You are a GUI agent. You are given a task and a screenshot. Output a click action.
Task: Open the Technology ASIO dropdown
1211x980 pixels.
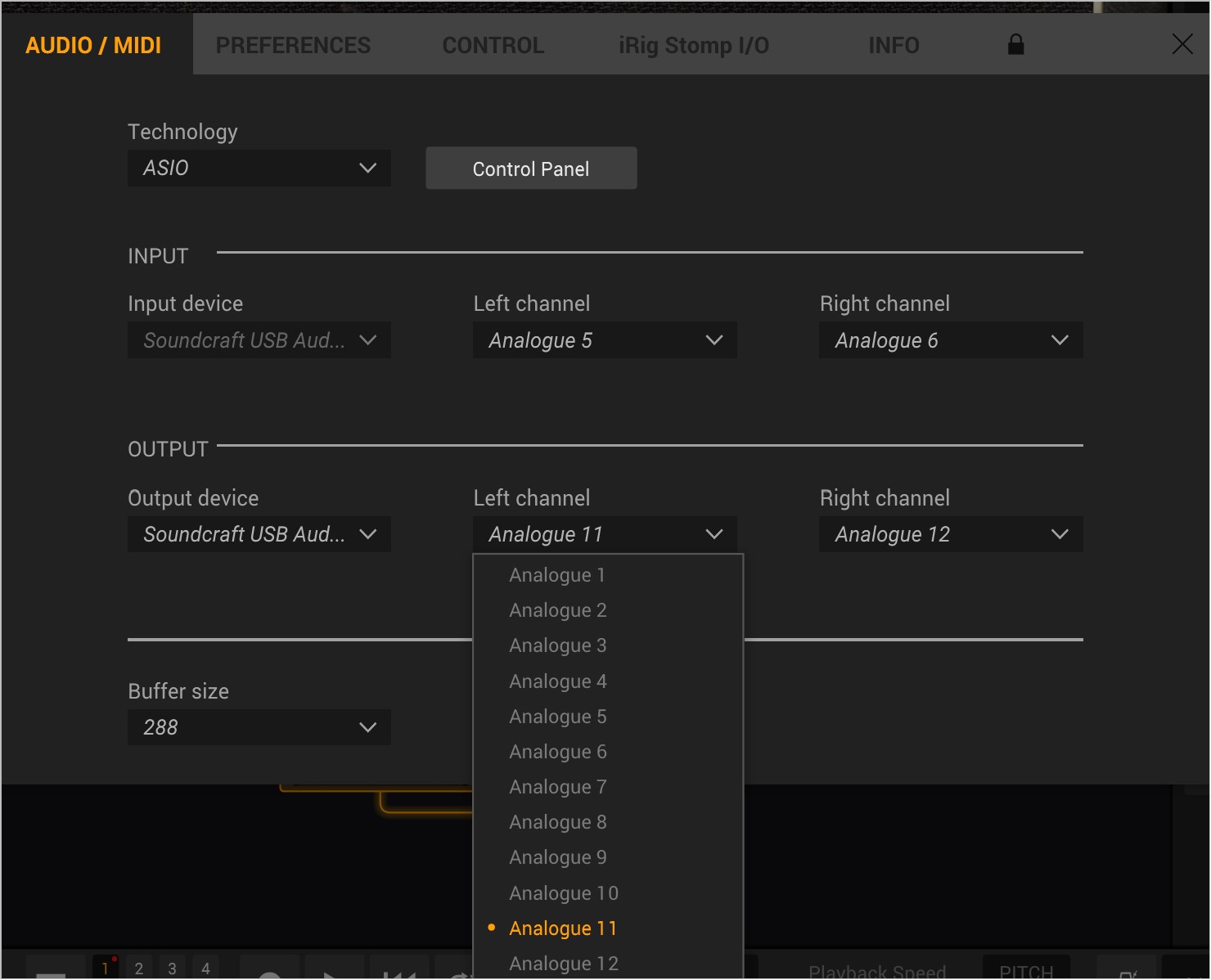point(259,169)
